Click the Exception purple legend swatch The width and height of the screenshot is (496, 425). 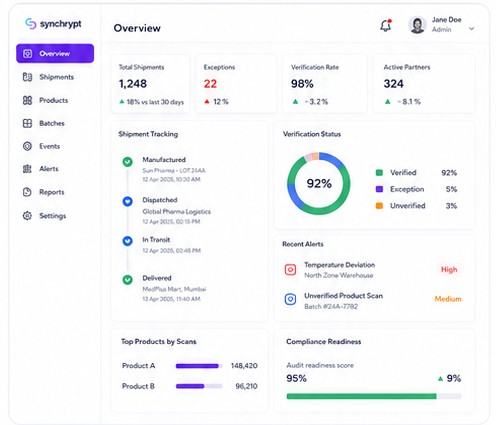pos(379,189)
